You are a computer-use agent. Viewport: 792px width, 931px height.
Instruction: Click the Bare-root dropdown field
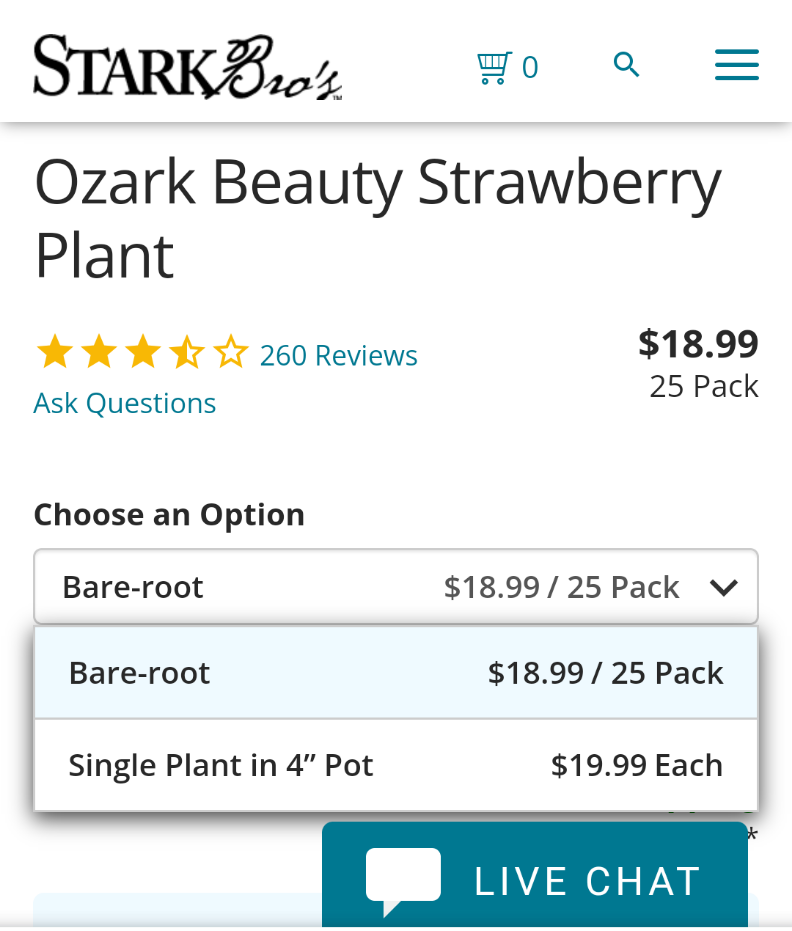tap(396, 587)
